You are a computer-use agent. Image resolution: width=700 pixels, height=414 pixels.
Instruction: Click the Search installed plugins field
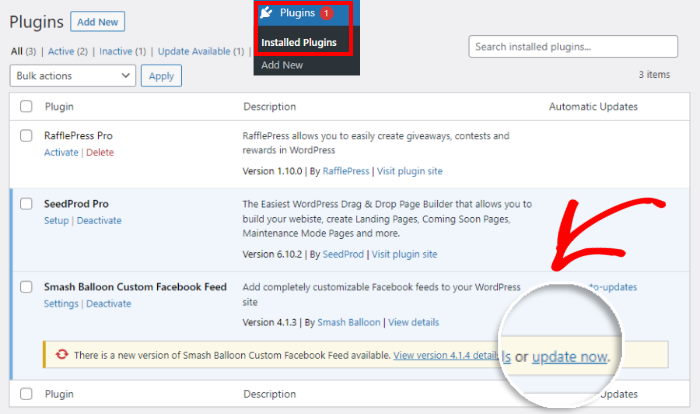click(573, 46)
